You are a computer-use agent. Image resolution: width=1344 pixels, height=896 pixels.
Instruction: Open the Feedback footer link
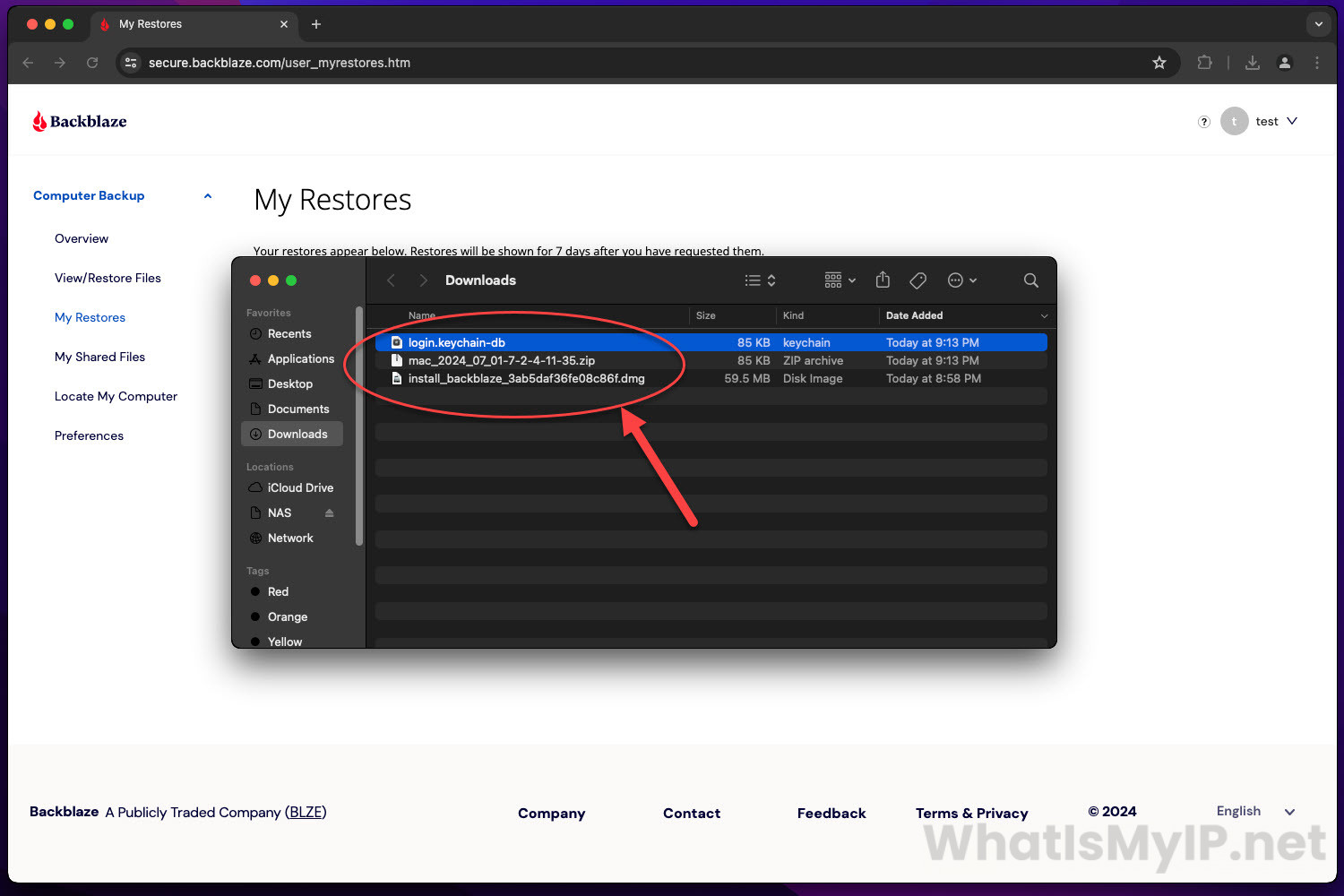[831, 813]
